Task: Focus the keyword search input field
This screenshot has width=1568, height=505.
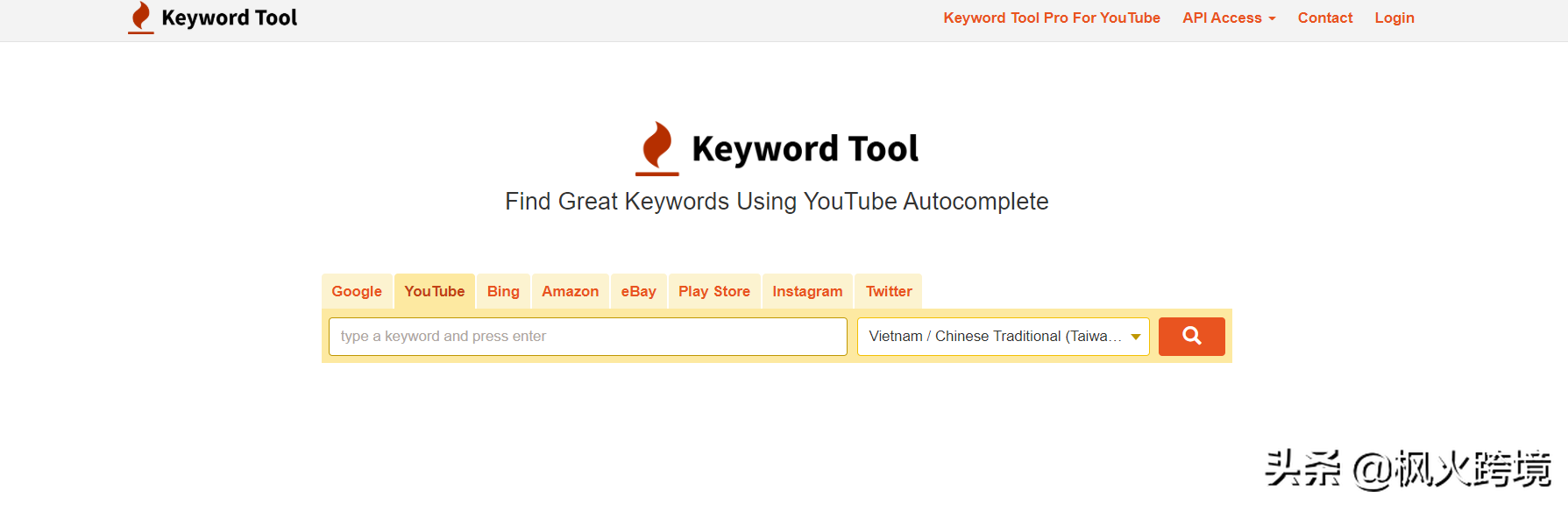Action: 588,337
